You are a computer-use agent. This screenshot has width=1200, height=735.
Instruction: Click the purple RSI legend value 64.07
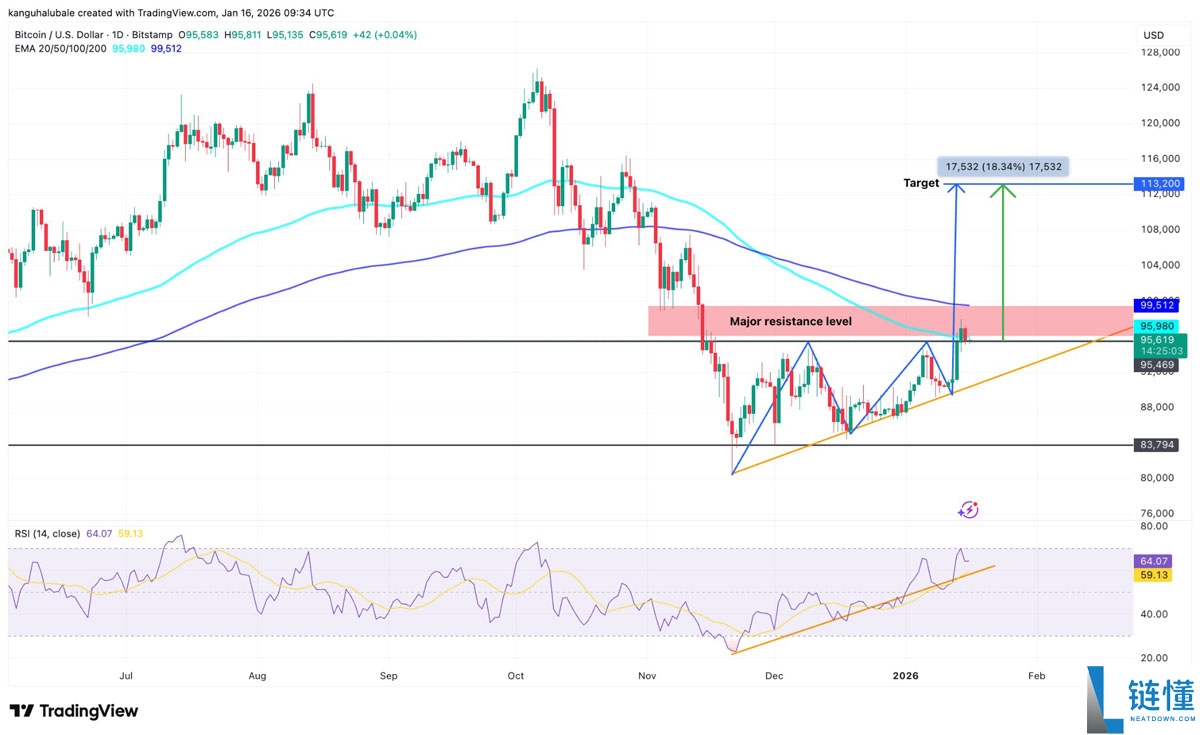pyautogui.click(x=101, y=533)
